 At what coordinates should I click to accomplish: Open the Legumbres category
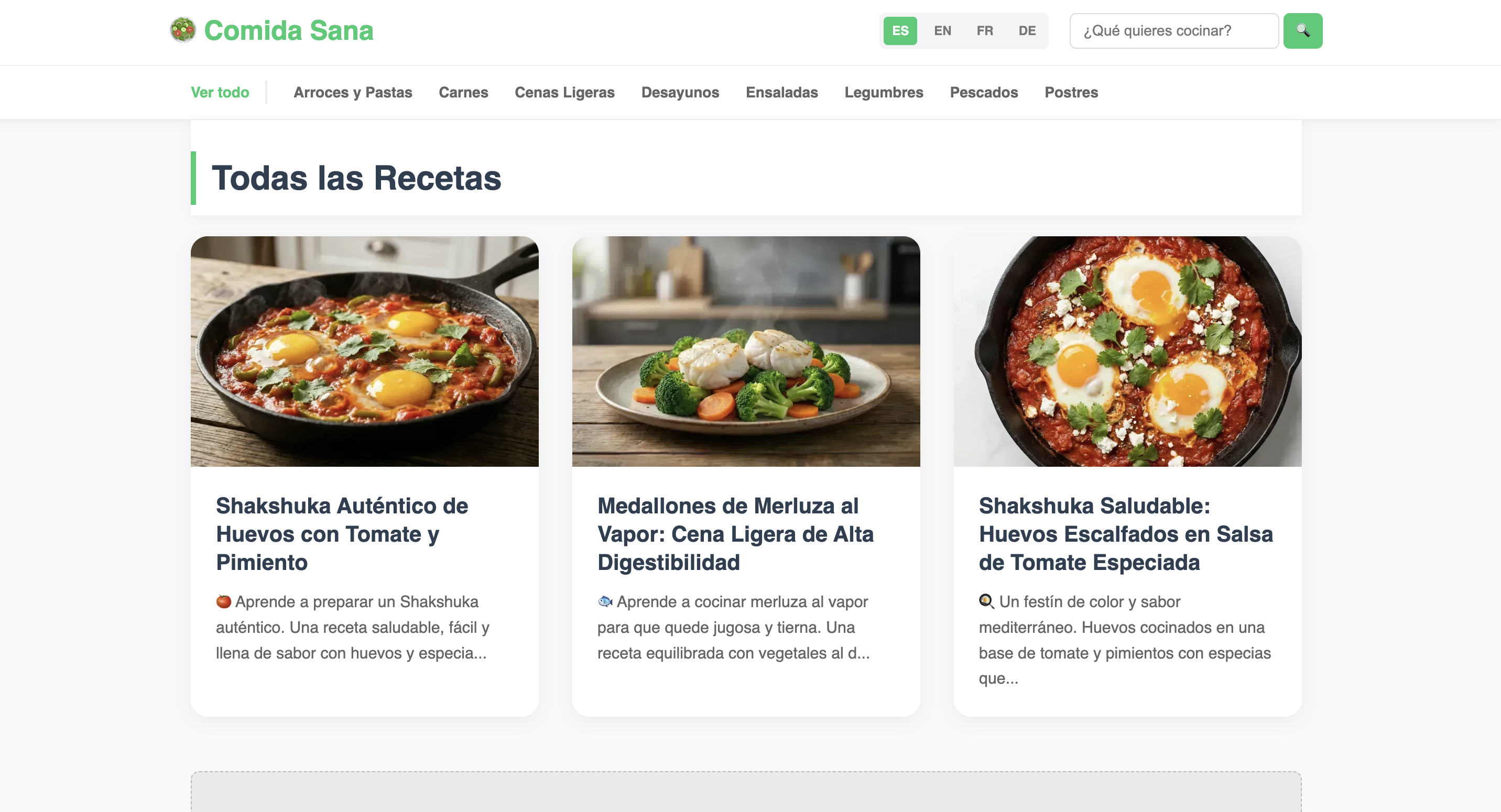[x=883, y=92]
